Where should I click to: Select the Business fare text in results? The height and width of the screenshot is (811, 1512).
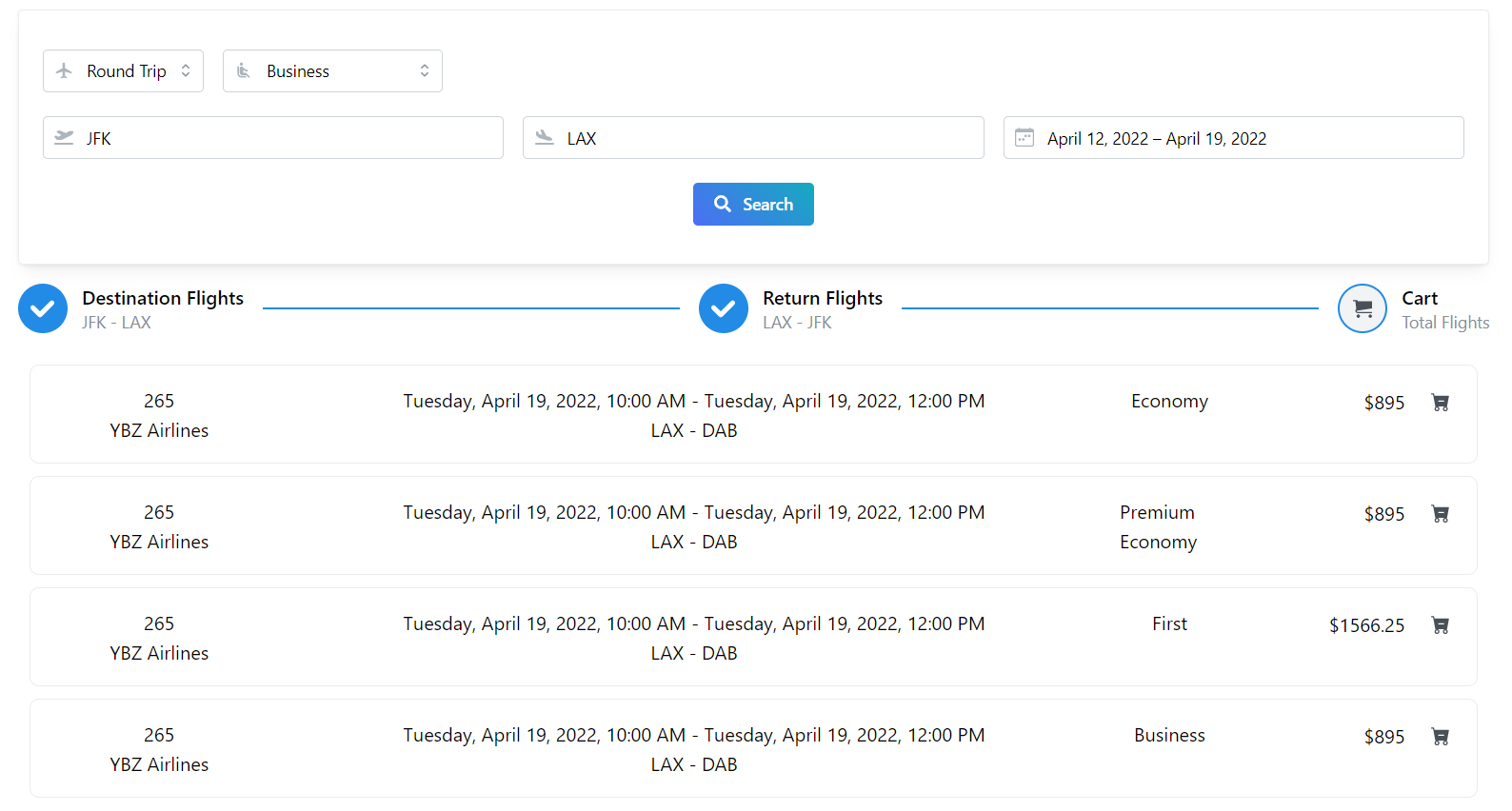1169,735
